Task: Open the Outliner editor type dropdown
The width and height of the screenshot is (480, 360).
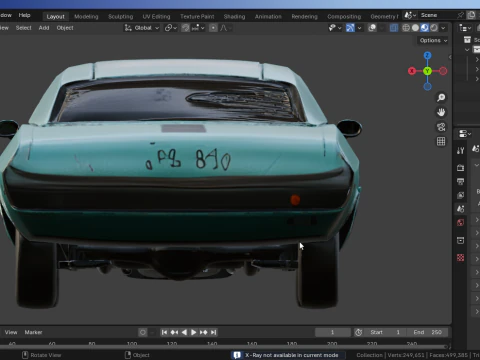Action: (465, 28)
